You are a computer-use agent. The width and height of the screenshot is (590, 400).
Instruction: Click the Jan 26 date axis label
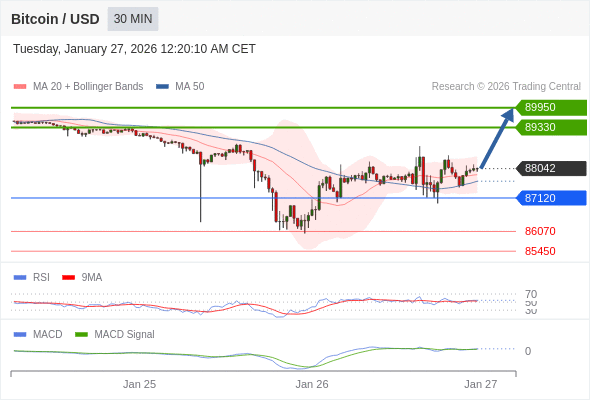(312, 384)
